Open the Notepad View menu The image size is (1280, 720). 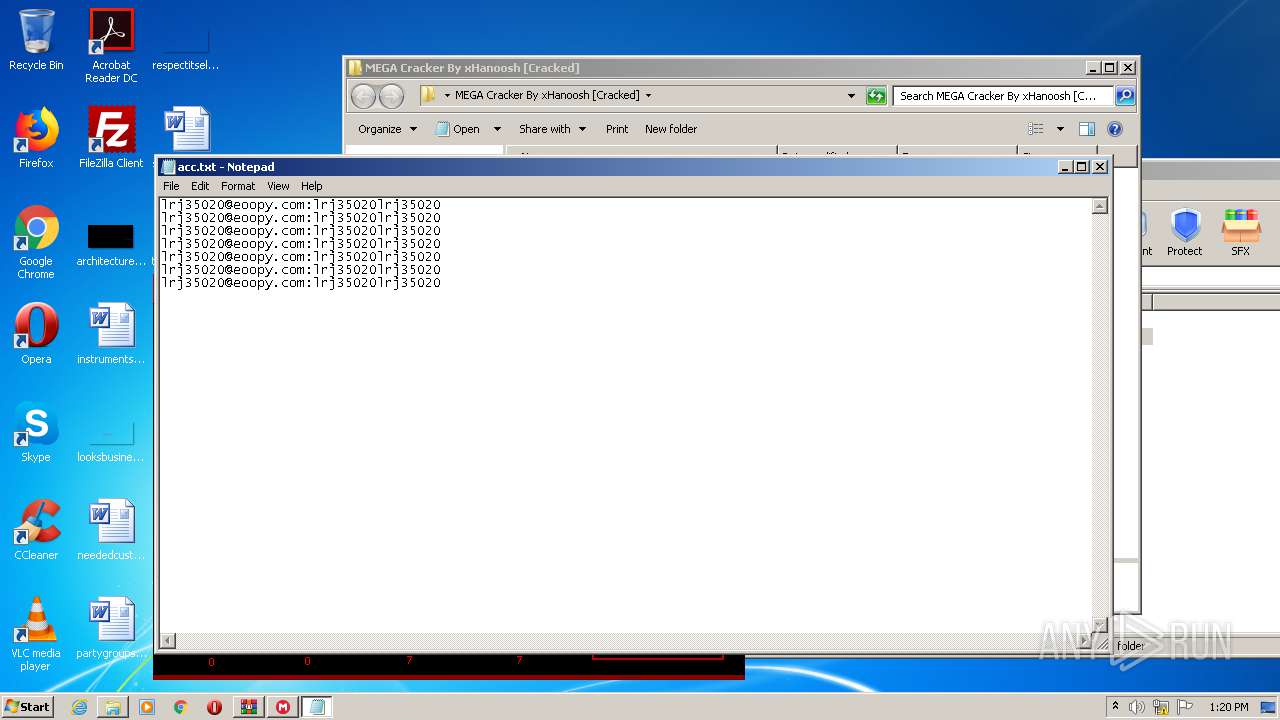click(278, 186)
